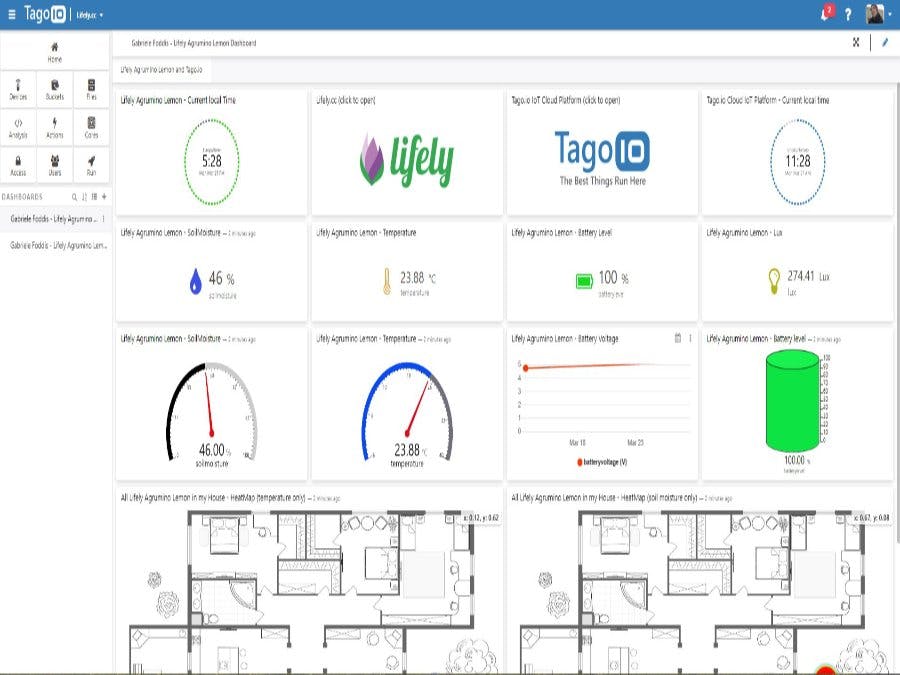Click the lux light bulb icon

click(x=774, y=281)
